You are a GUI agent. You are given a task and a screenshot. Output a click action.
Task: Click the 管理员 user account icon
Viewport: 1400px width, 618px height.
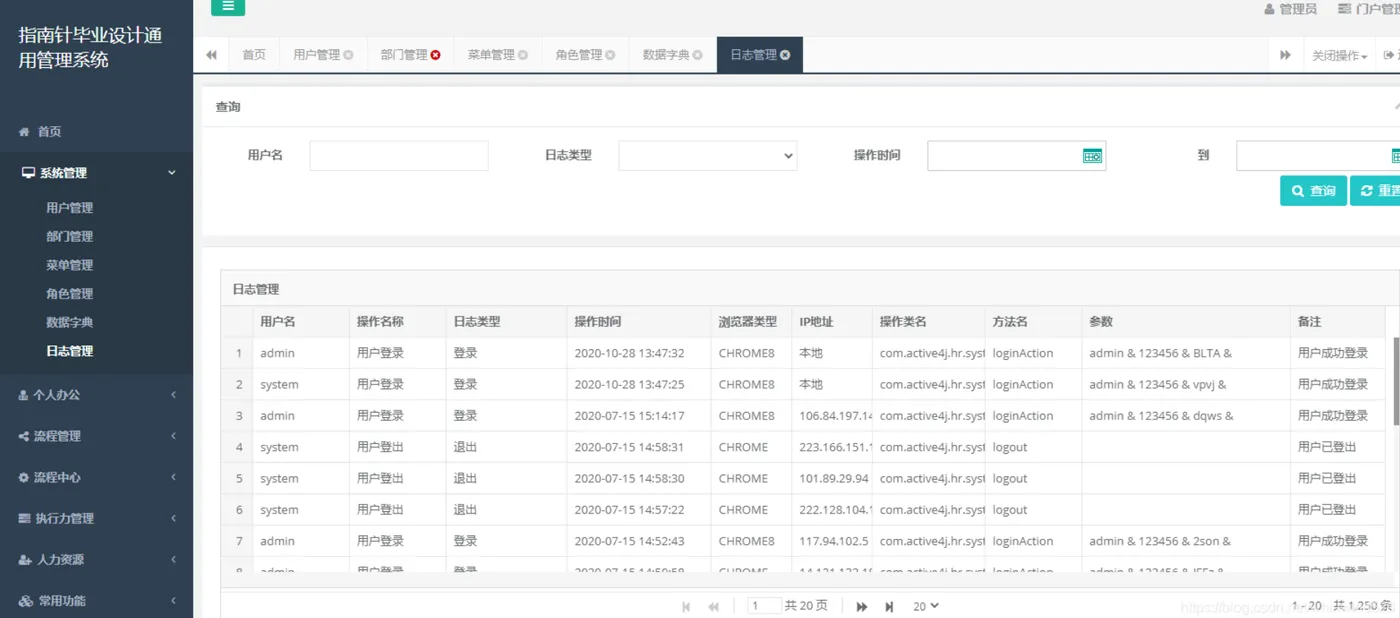(1270, 9)
